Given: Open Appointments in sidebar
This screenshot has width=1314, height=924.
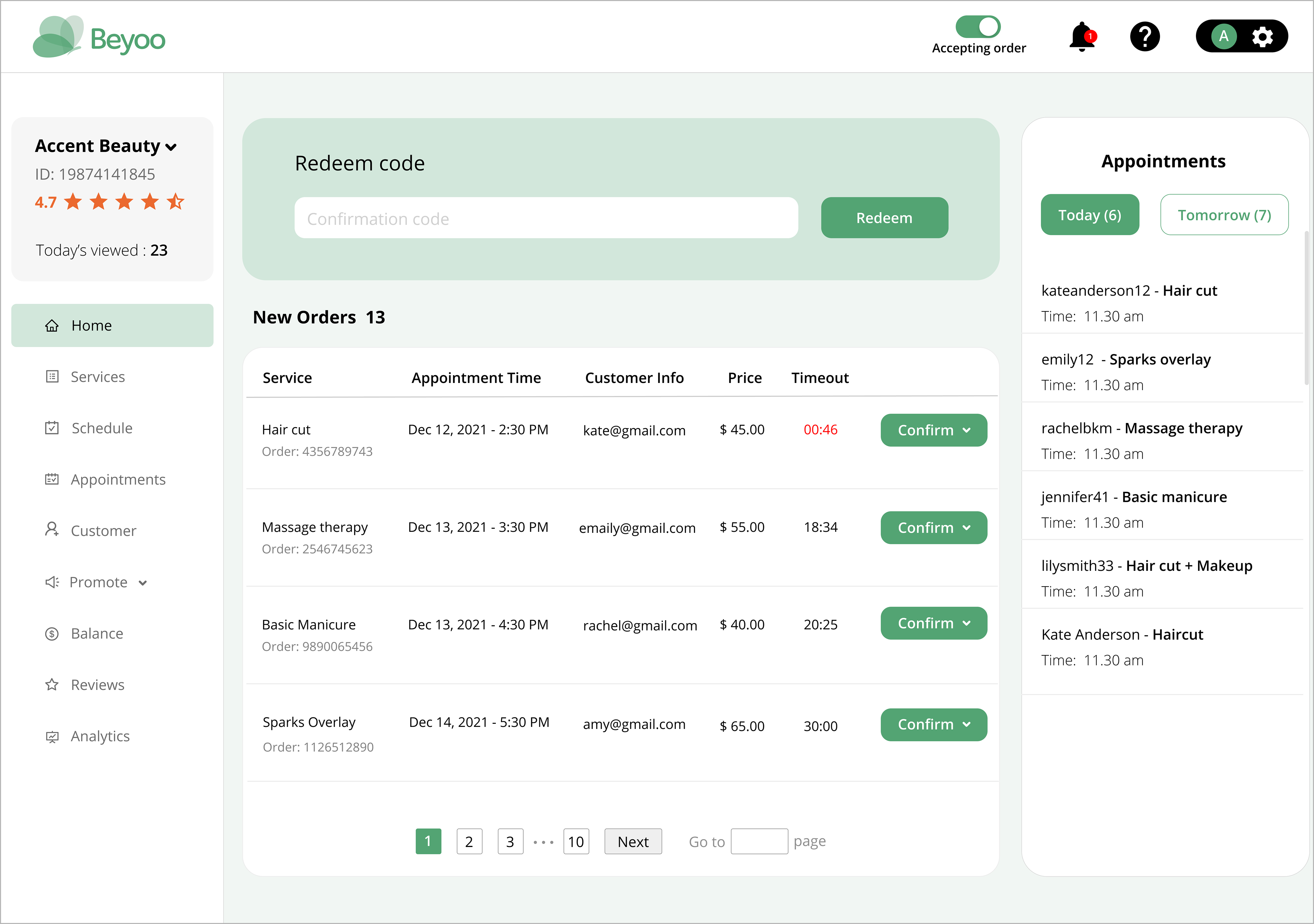Looking at the screenshot, I should pyautogui.click(x=118, y=480).
